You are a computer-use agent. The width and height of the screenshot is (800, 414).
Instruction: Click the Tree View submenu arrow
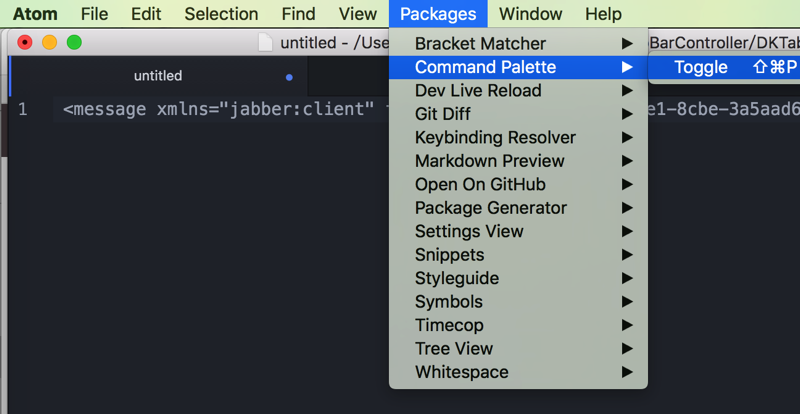[x=627, y=349]
